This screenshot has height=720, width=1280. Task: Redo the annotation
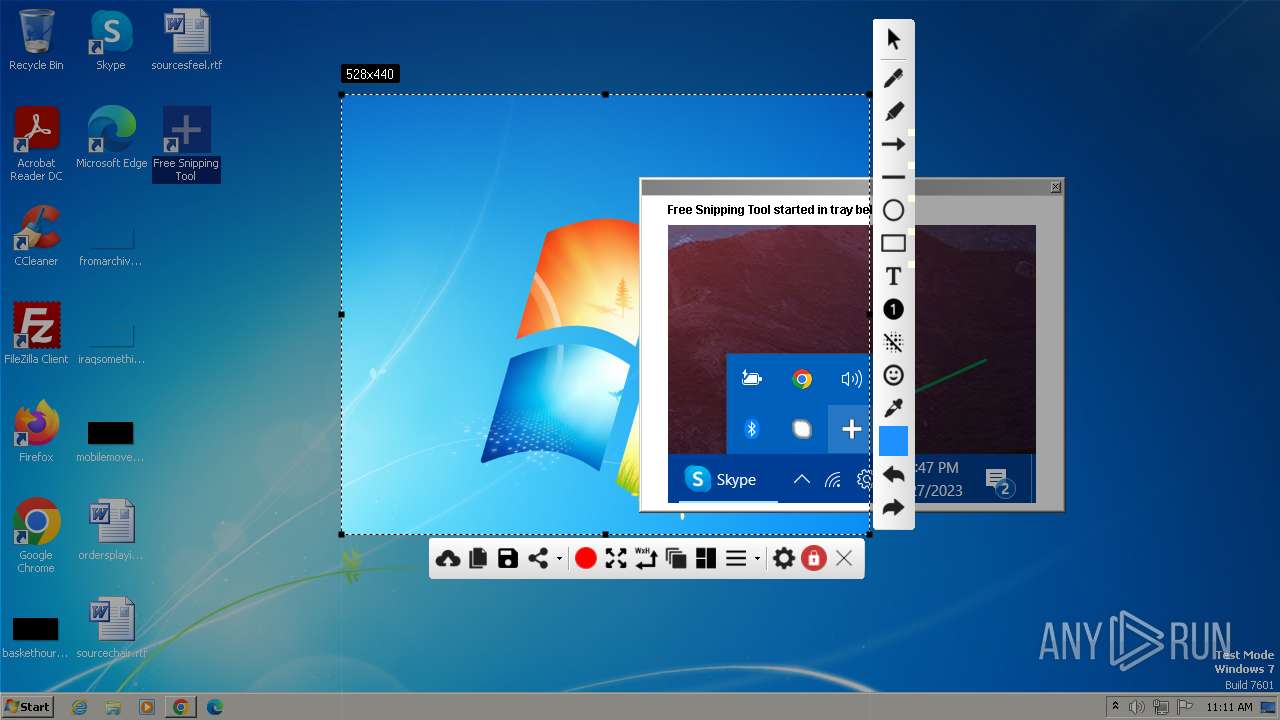click(x=893, y=507)
